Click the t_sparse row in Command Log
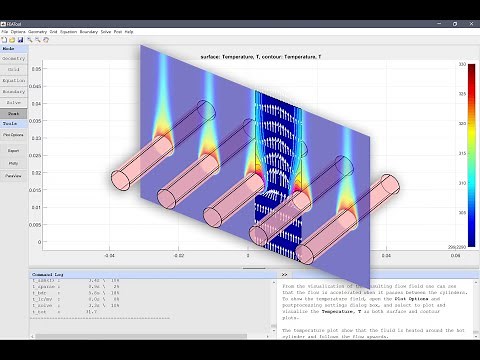Screen dimensions: 480x360 76,287
